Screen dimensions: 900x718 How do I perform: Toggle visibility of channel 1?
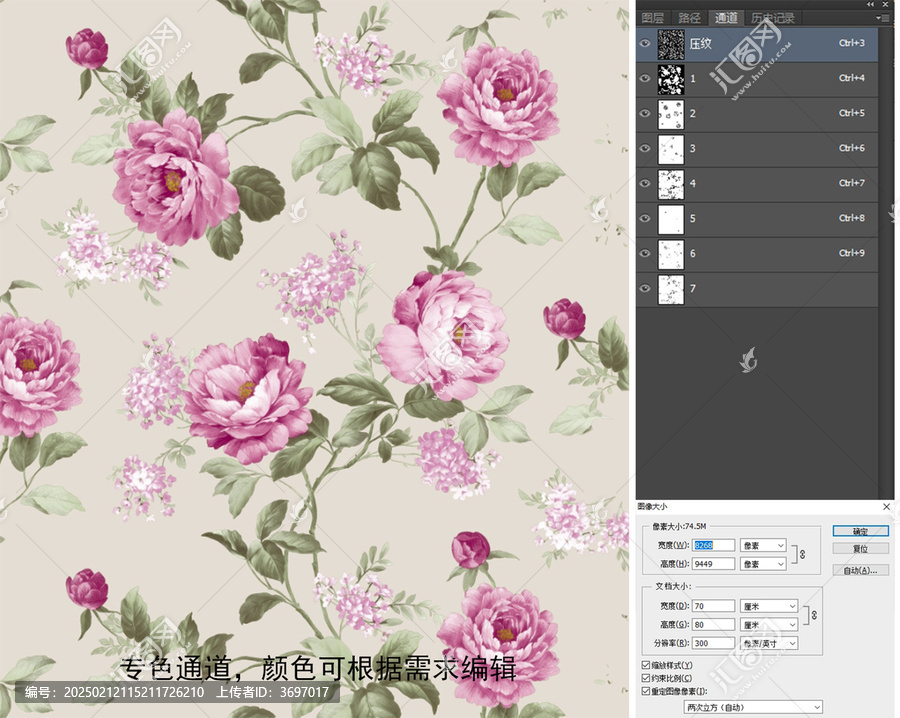tap(645, 78)
